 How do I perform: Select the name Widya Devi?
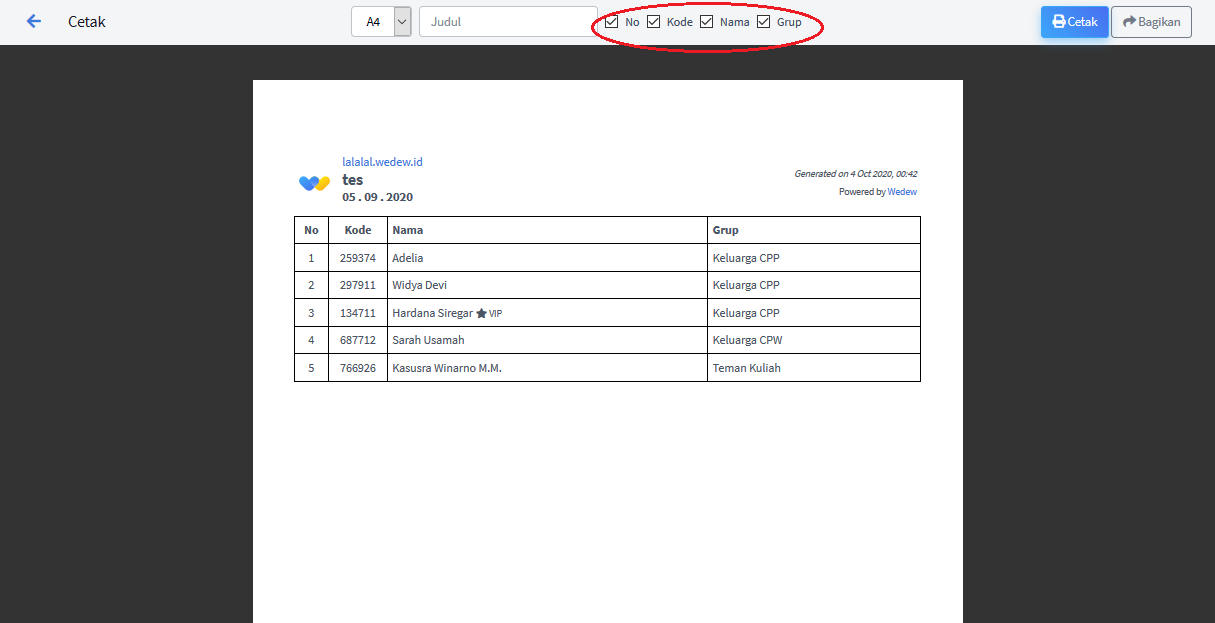[420, 285]
